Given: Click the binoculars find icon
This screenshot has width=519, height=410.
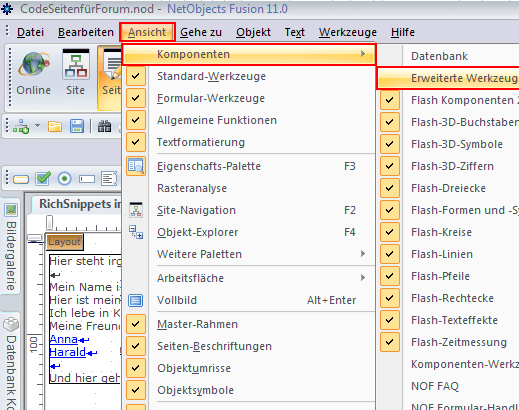Looking at the screenshot, I should point(104,127).
